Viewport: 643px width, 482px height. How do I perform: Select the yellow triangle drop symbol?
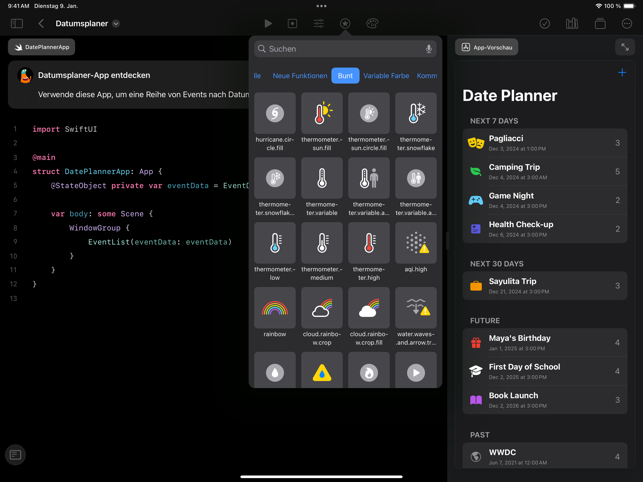tap(322, 370)
